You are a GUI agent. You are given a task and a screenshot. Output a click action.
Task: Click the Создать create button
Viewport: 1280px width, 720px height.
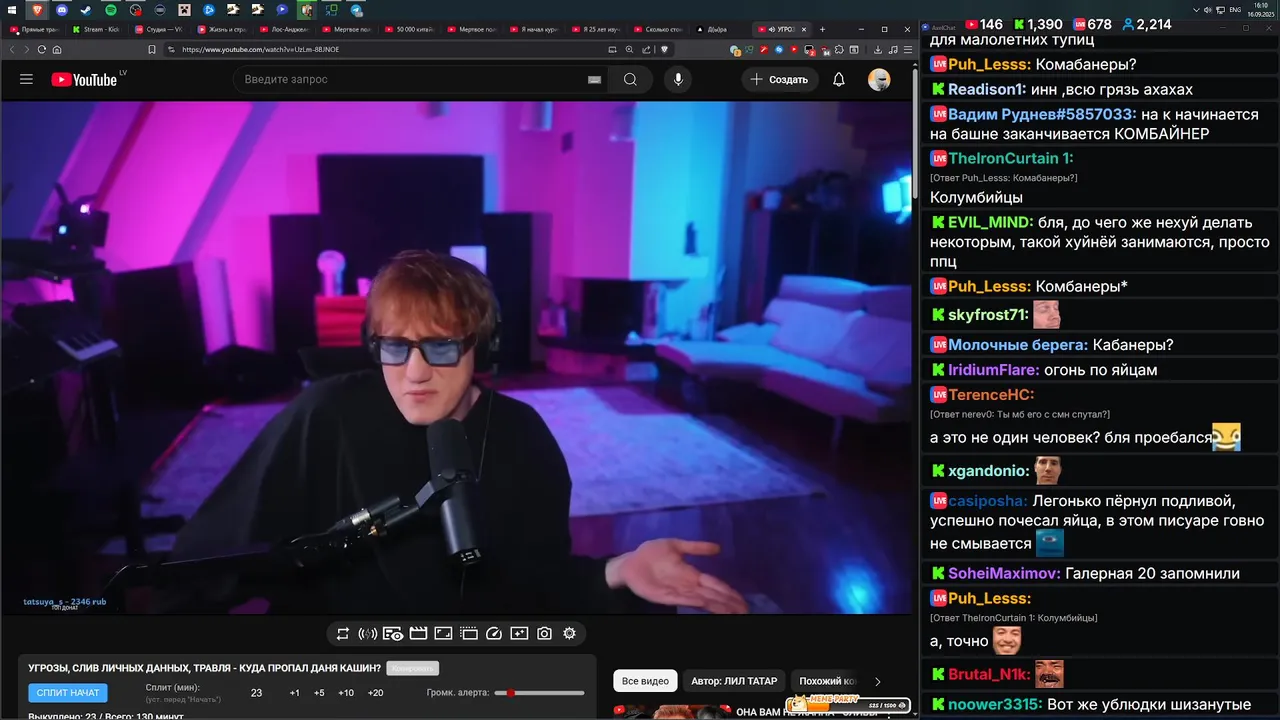(x=780, y=79)
